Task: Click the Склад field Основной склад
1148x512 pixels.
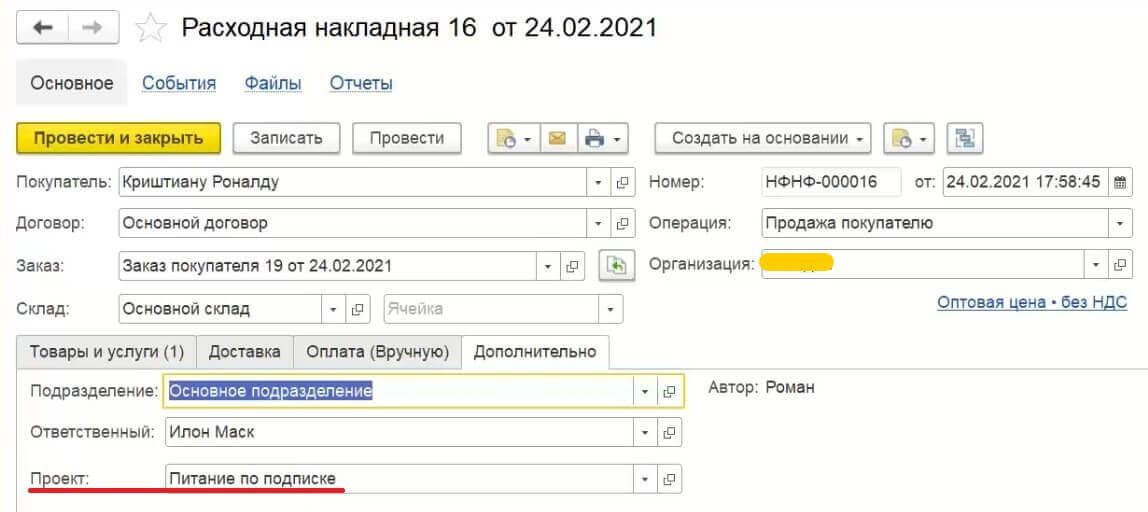Action: point(220,309)
